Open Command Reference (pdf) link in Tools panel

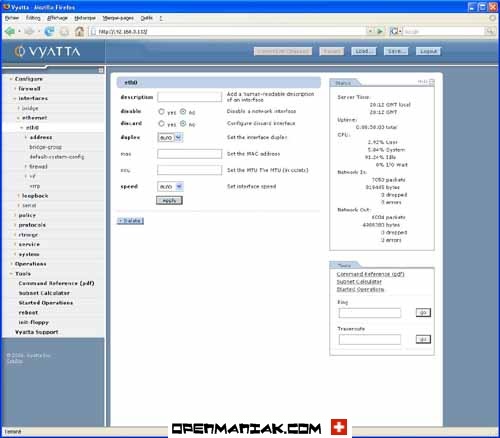click(x=370, y=274)
